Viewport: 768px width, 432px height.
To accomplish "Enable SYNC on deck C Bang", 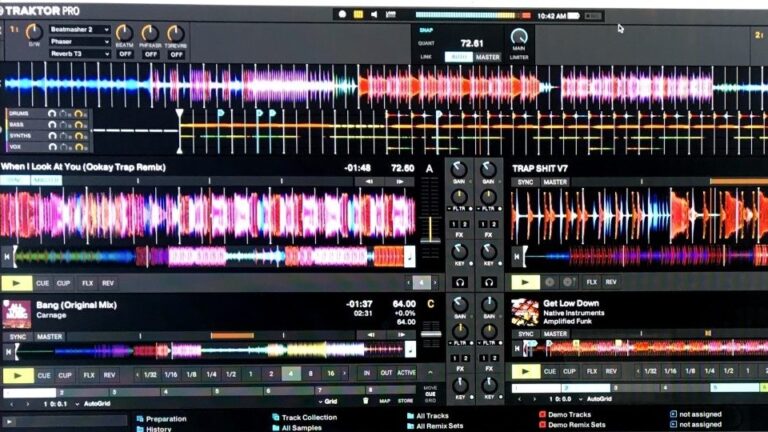I will pos(18,337).
